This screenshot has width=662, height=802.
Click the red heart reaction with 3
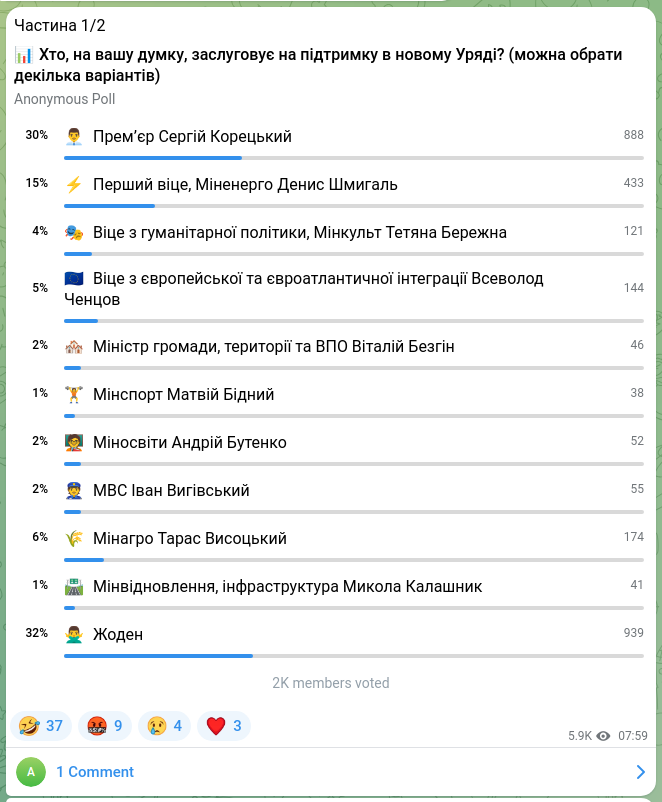pos(224,725)
